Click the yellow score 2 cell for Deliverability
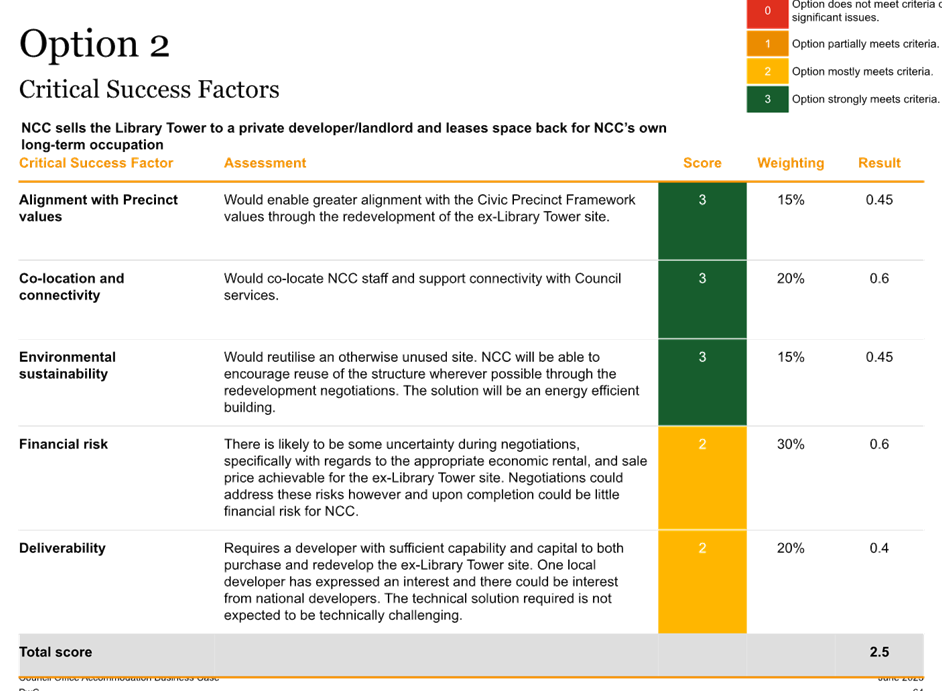Viewport: 942px width, 691px height. [x=702, y=582]
